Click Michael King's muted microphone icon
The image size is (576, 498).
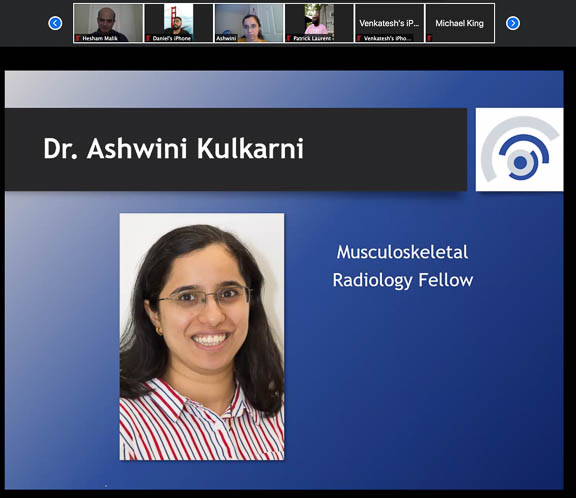tap(430, 38)
